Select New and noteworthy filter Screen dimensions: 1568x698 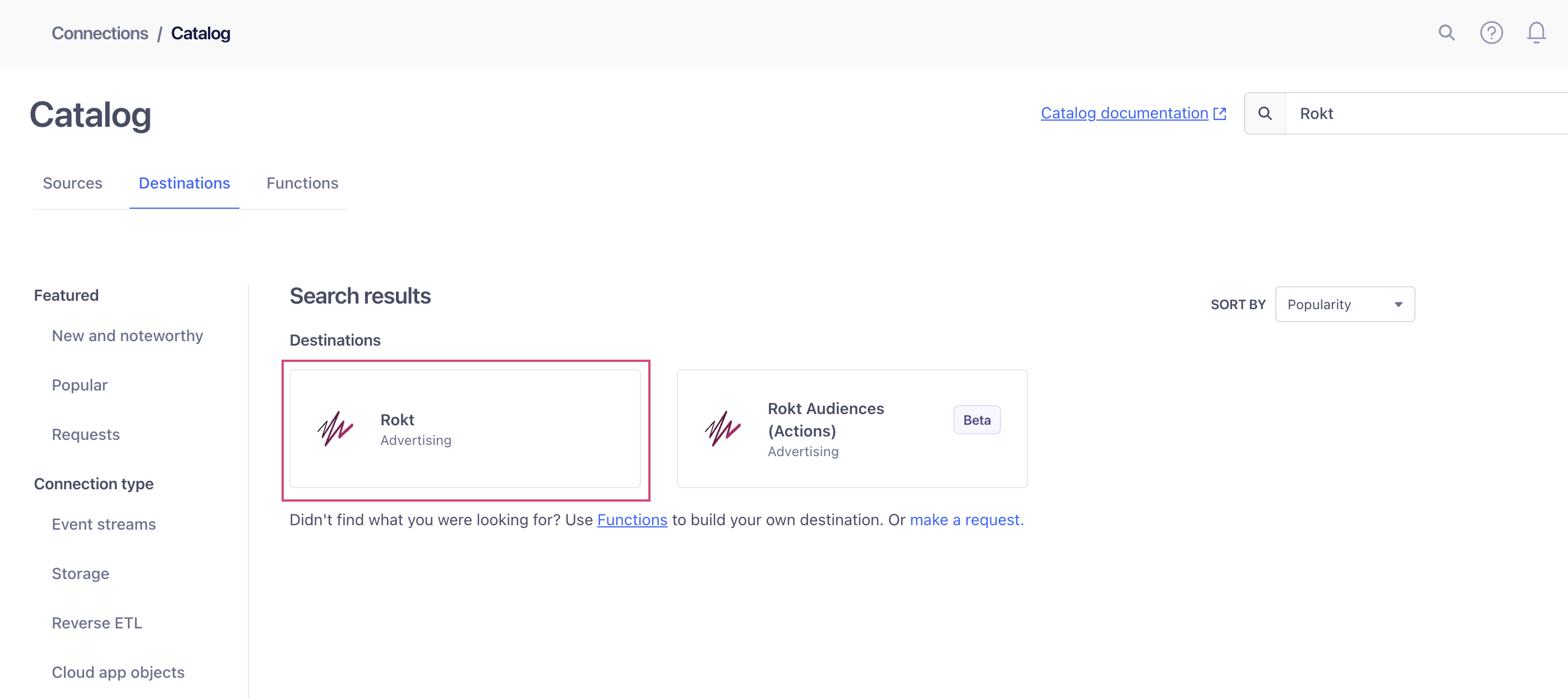[127, 336]
